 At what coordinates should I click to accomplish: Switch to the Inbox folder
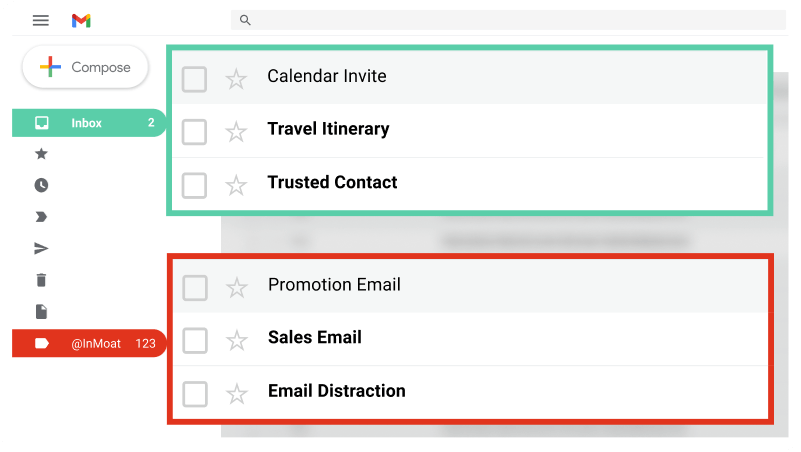[89, 123]
